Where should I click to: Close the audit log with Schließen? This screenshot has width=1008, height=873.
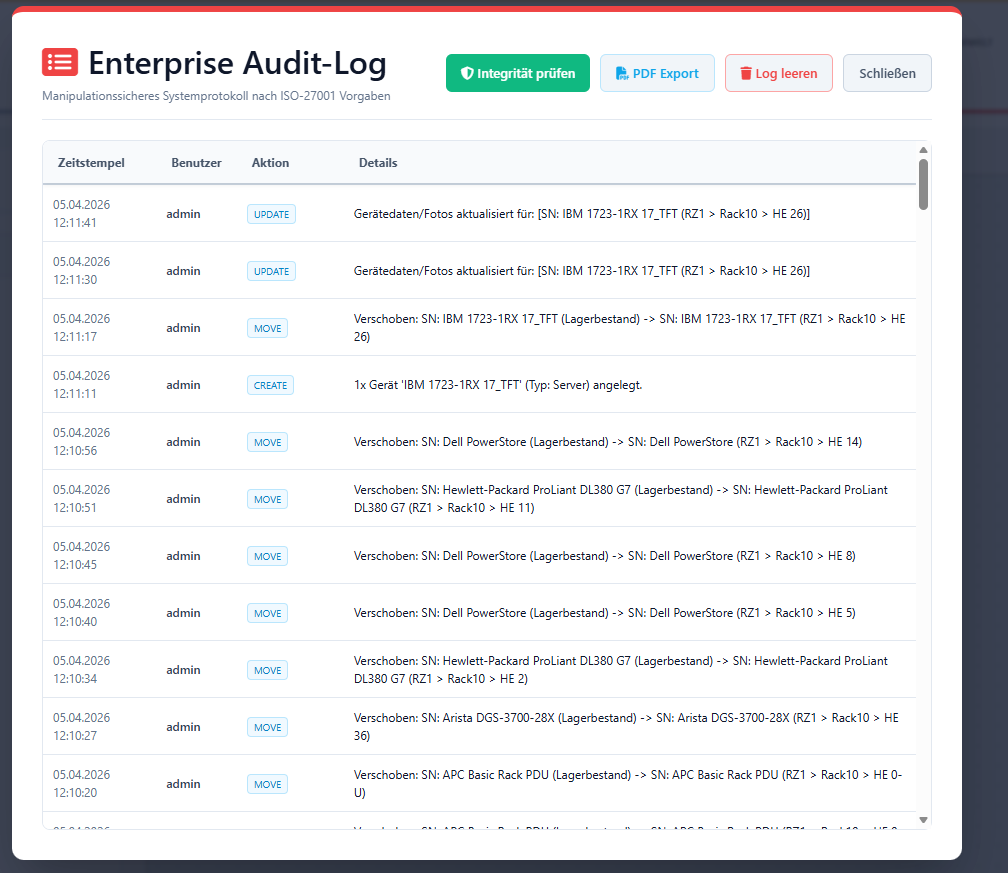click(x=887, y=73)
